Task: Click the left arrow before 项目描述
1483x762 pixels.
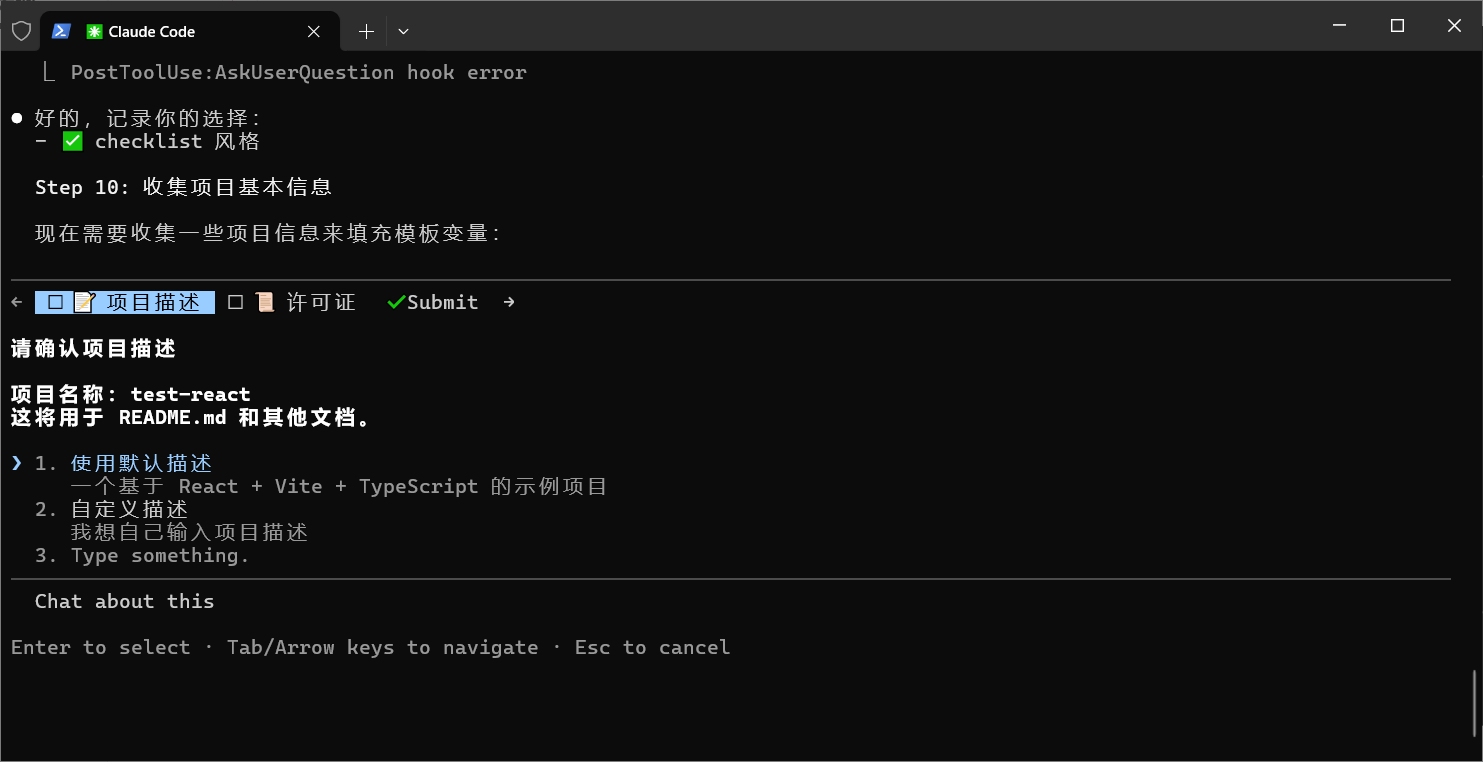Action: point(16,302)
